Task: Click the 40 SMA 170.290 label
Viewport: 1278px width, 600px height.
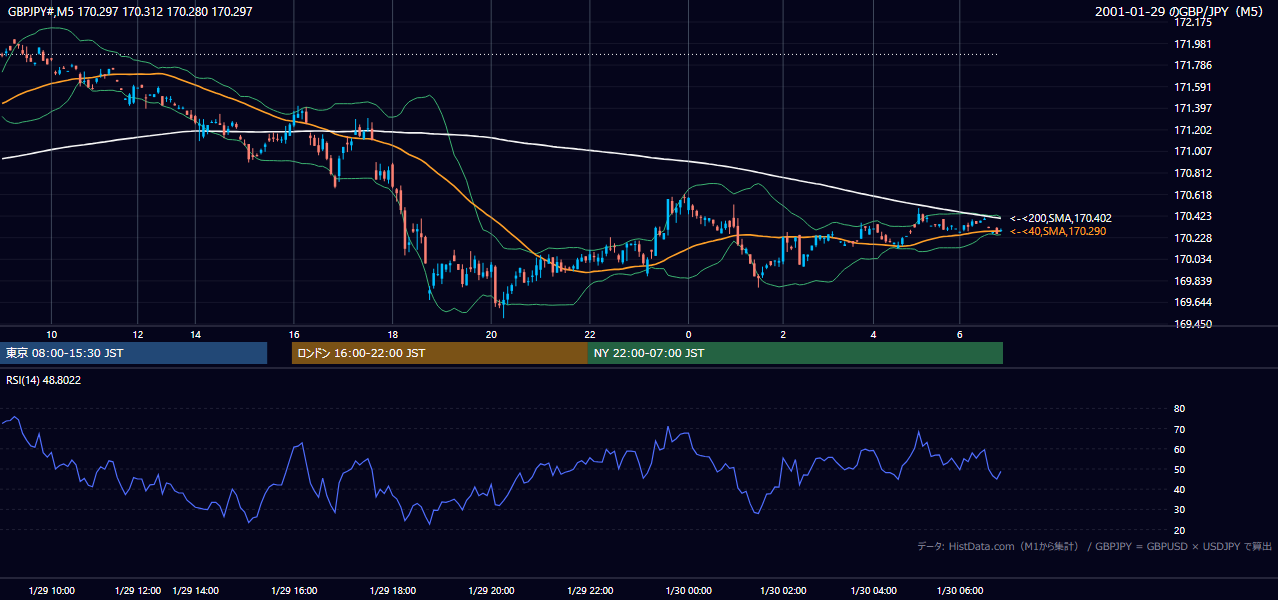Action: coord(1058,231)
